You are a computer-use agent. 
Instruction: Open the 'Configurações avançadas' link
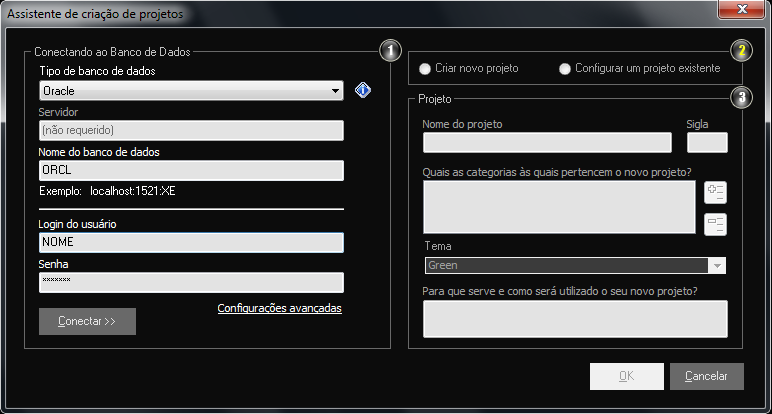[279, 308]
